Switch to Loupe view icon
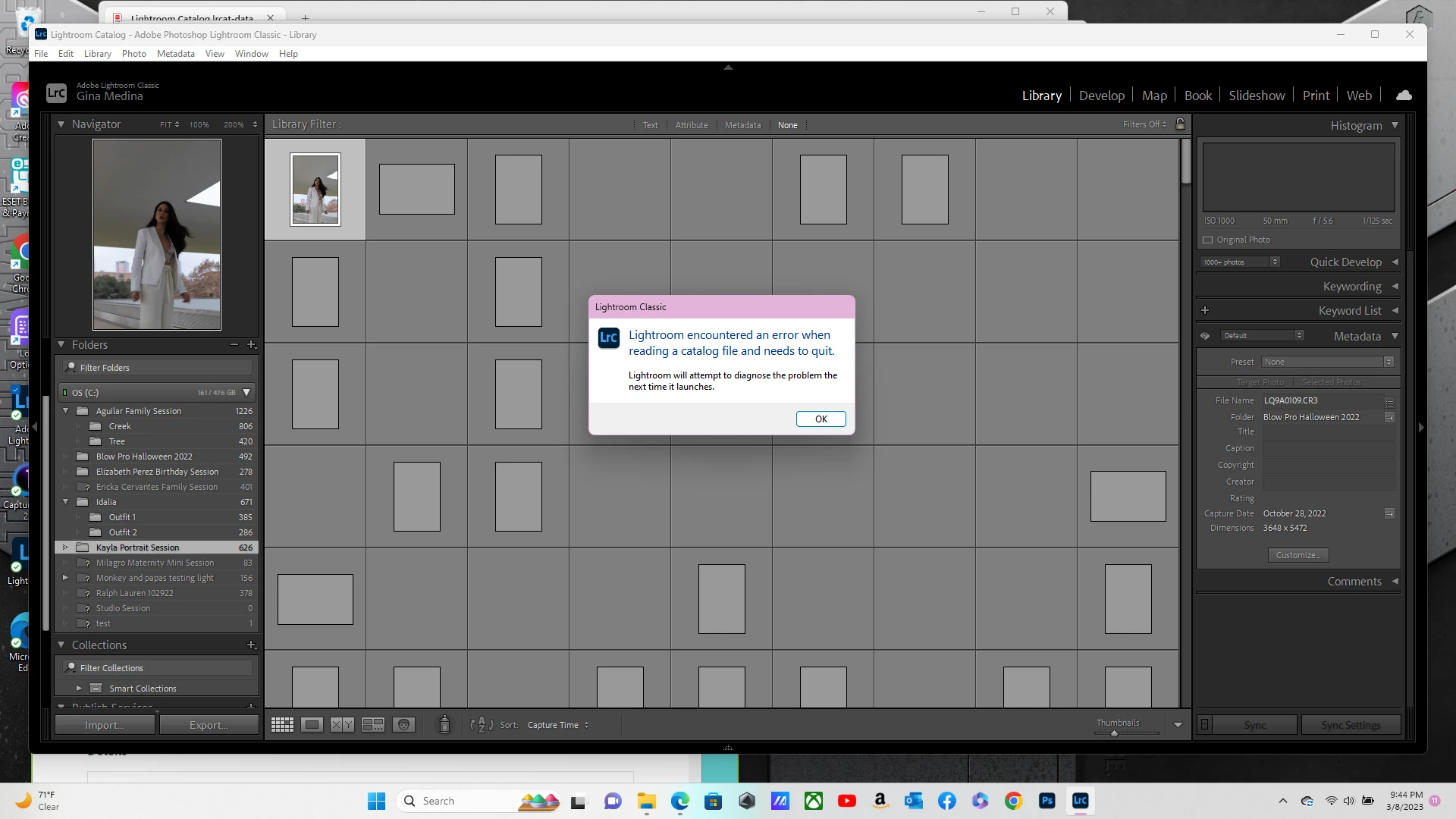 pyautogui.click(x=312, y=725)
